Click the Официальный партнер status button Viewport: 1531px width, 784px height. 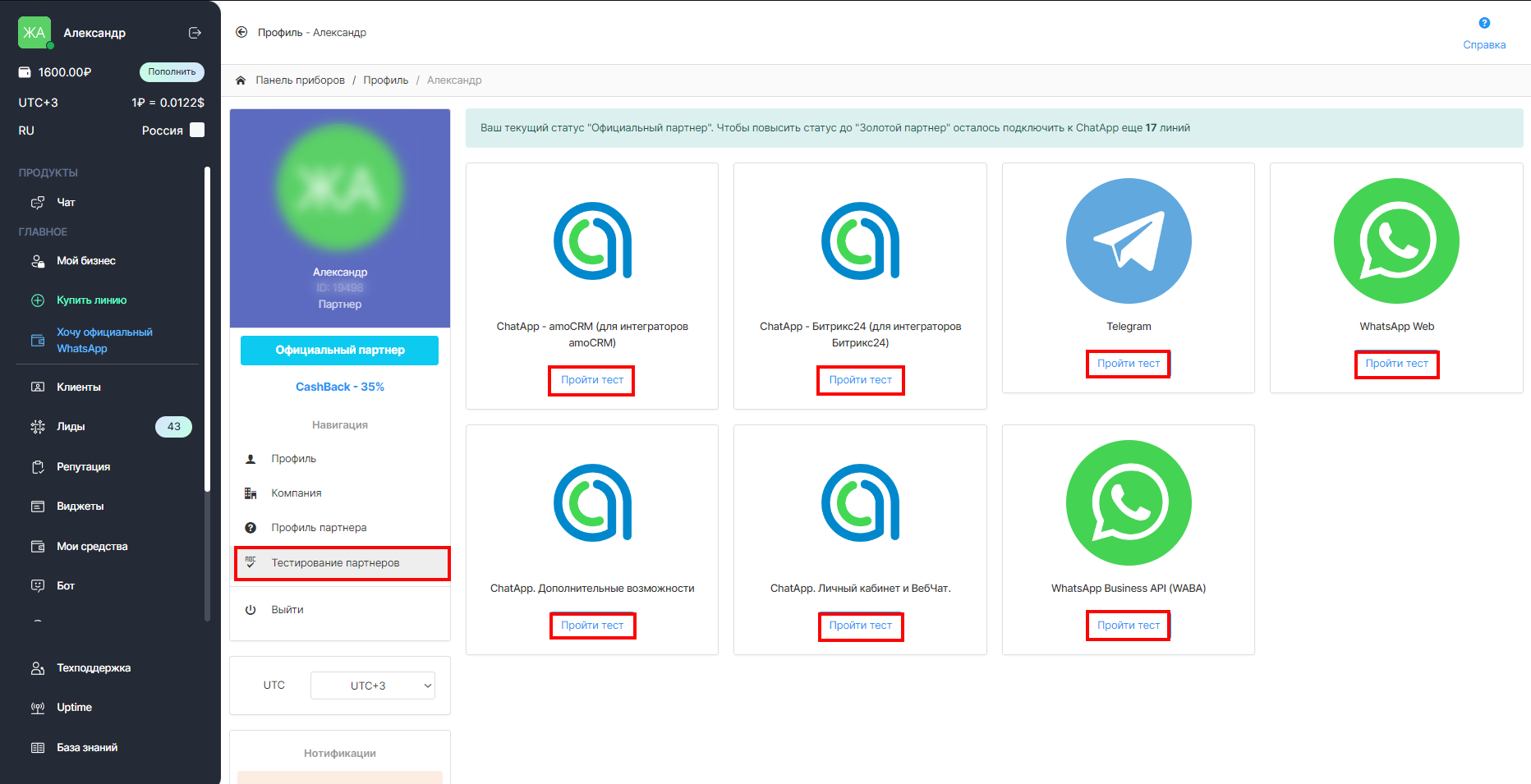(x=339, y=351)
